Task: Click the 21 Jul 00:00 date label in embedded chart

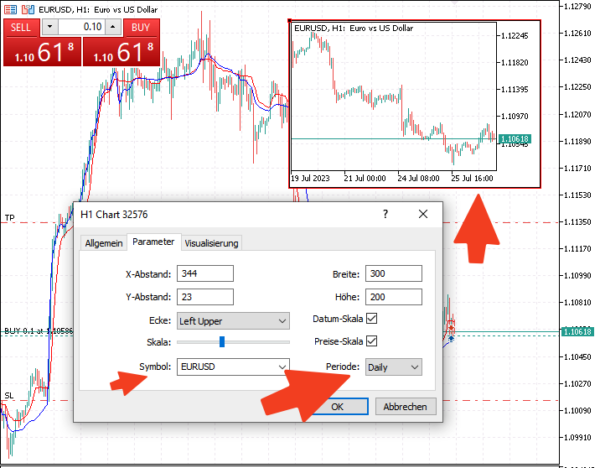Action: [x=365, y=178]
